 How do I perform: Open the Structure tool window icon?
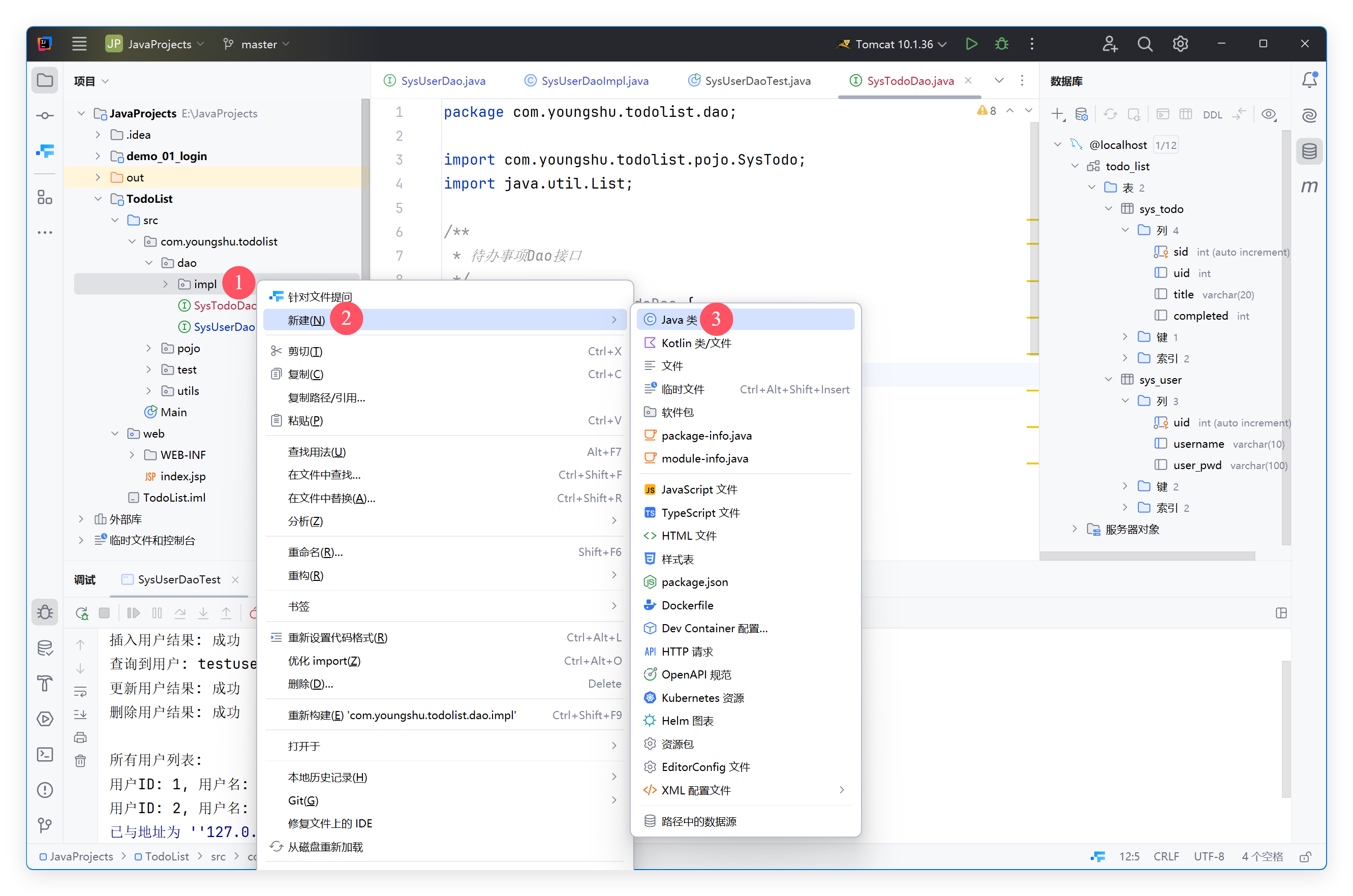(45, 197)
